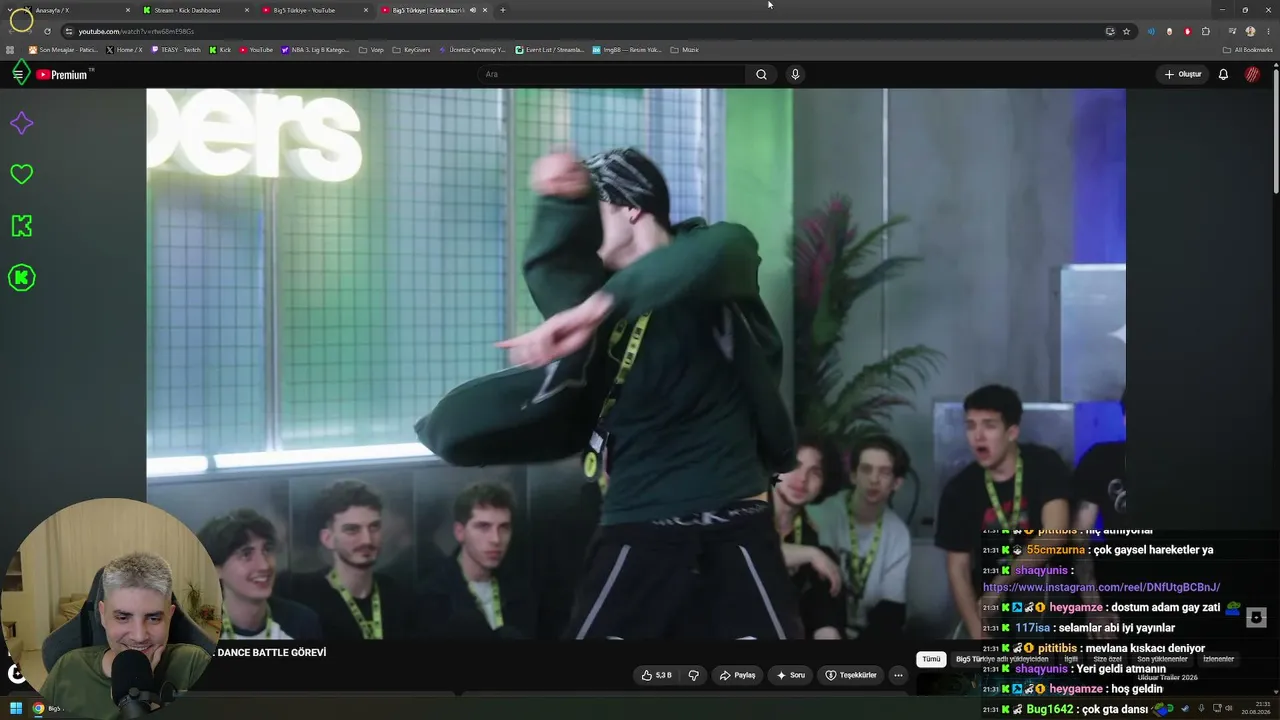Open the Müzik bookmarks folder
Viewport: 1280px width, 720px height.
tap(685, 50)
